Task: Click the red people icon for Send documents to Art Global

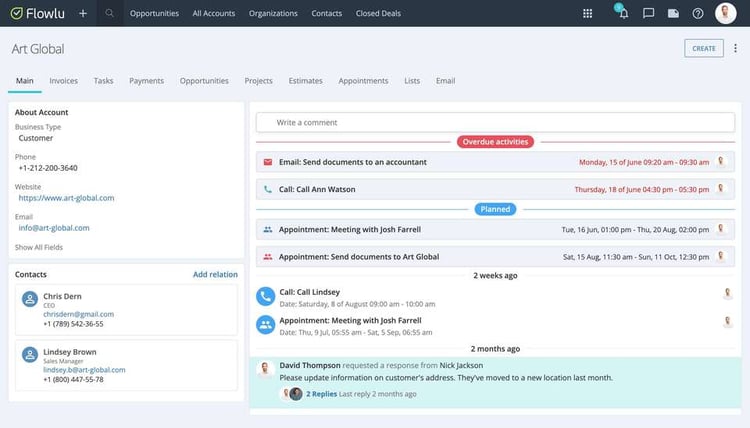Action: [268, 257]
